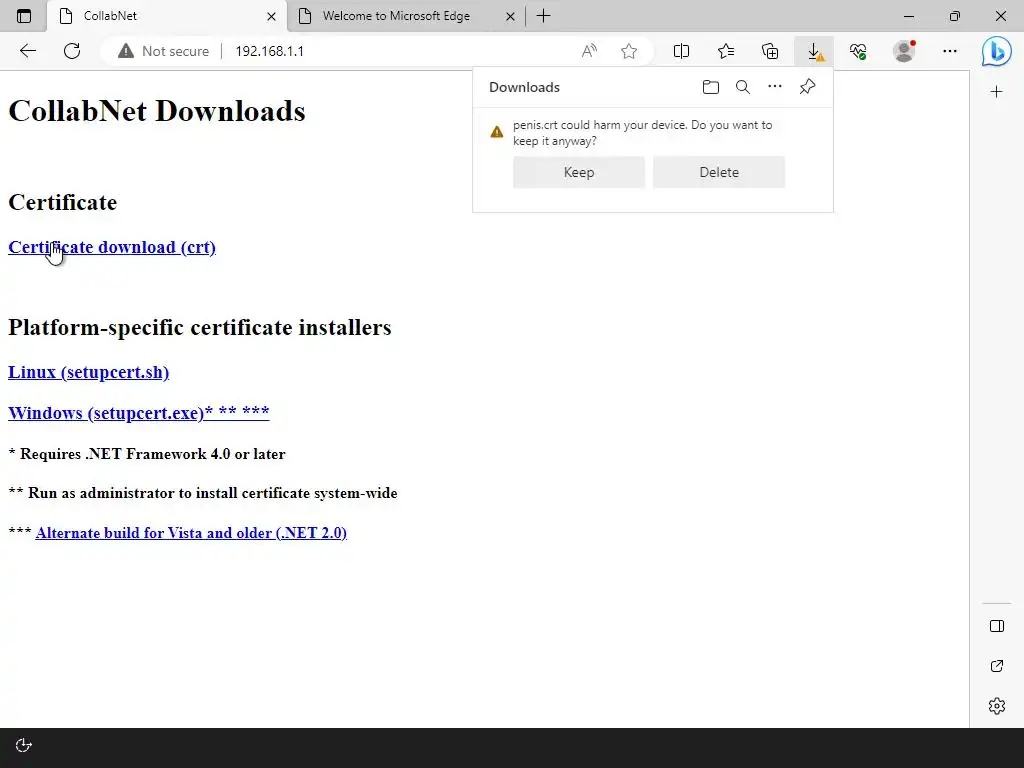
Task: Click the plus icon in sidebar
Action: (997, 92)
